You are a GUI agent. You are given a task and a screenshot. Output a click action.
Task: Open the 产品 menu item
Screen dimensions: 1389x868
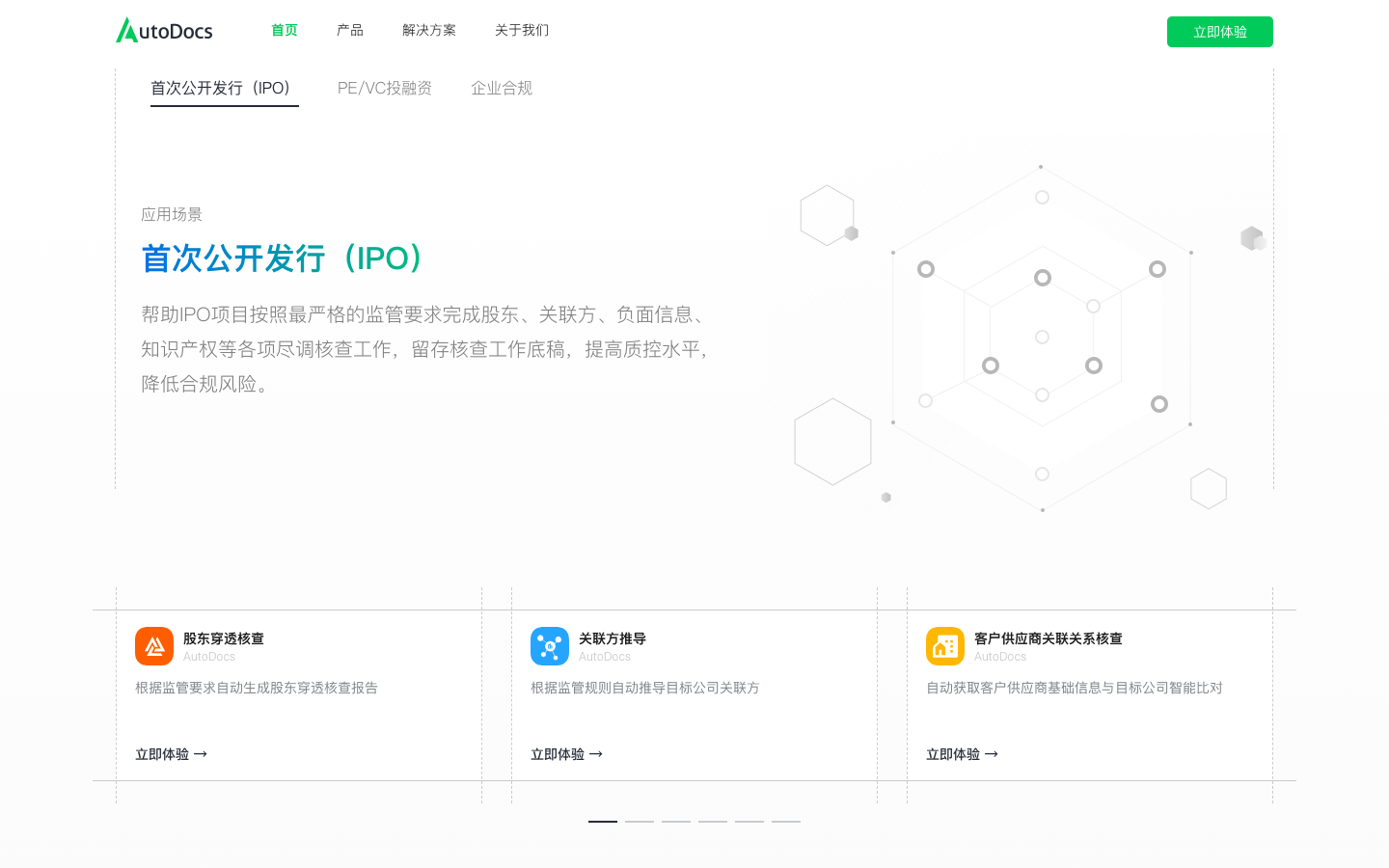pyautogui.click(x=349, y=30)
